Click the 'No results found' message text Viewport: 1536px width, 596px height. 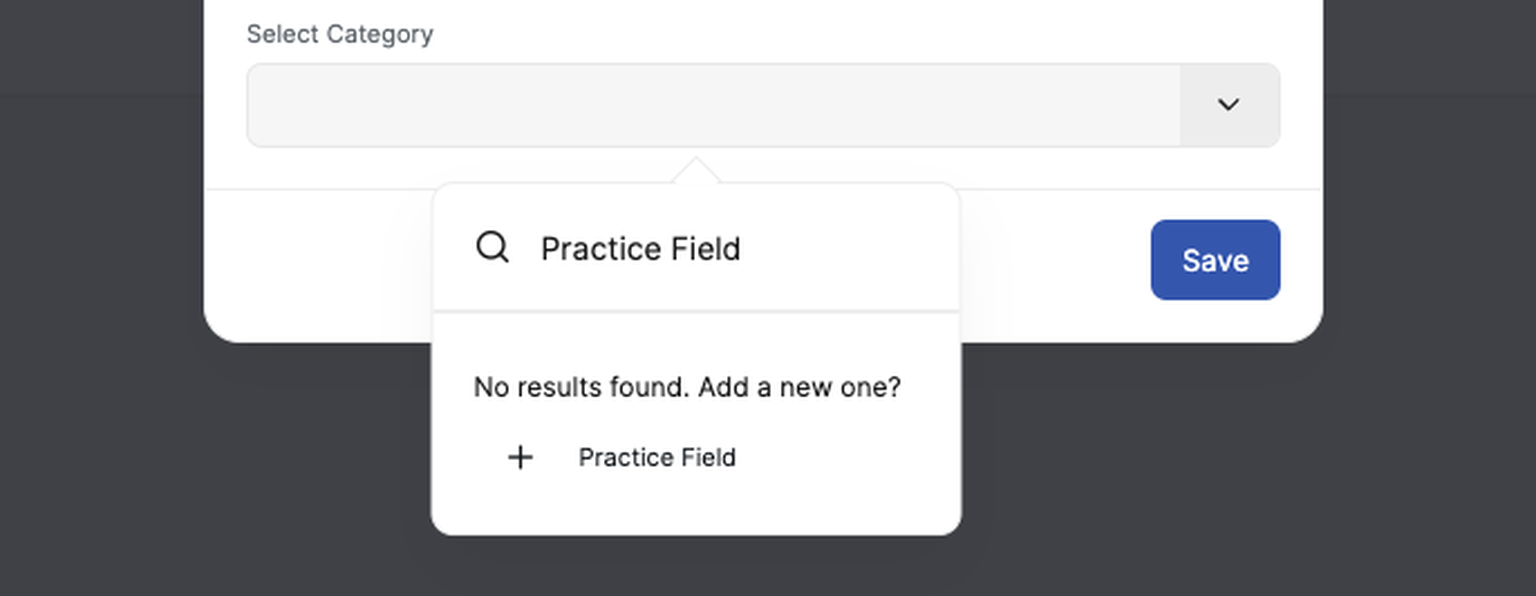(x=582, y=387)
